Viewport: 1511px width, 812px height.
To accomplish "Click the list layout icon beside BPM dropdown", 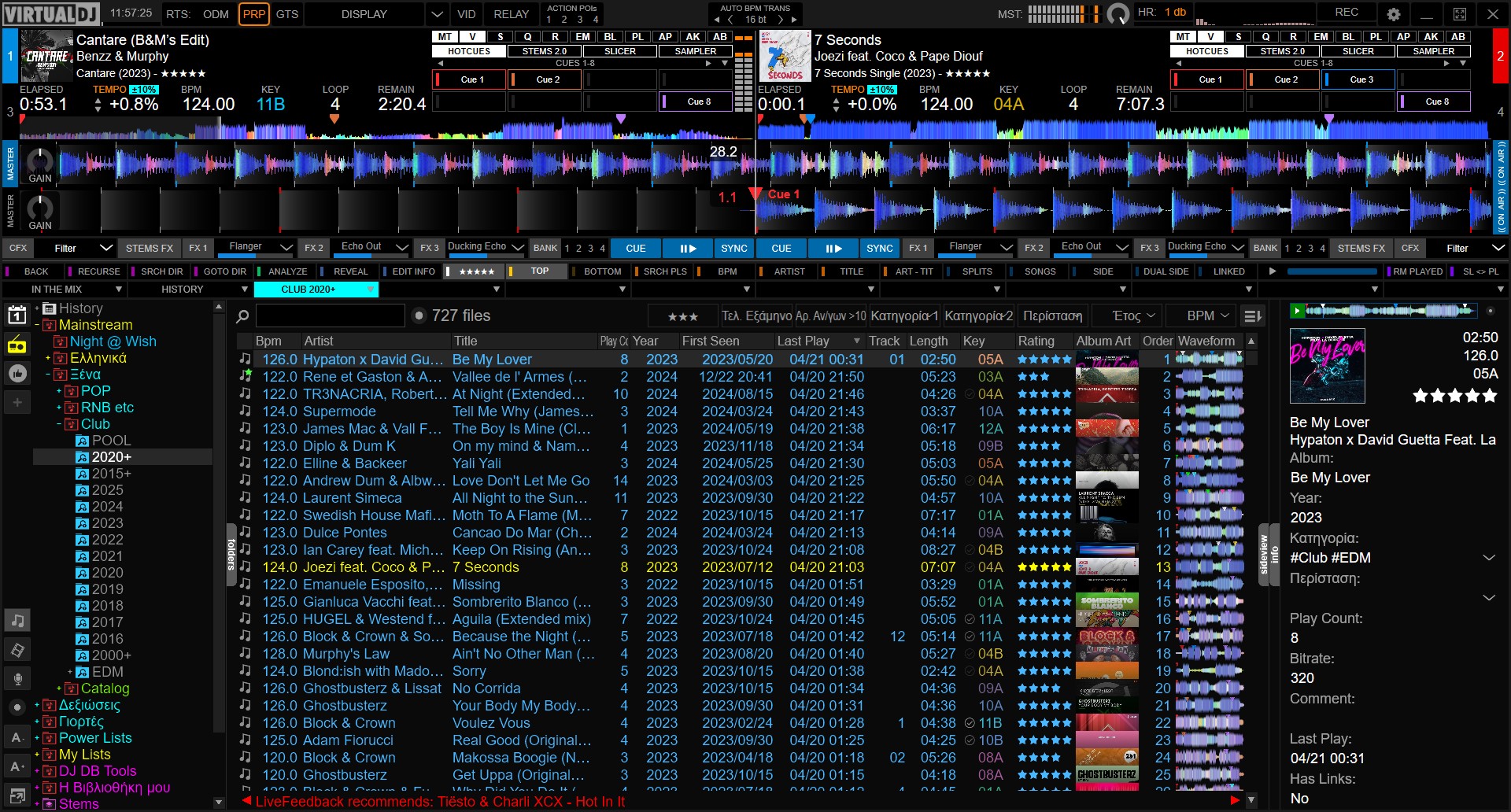I will tap(1252, 316).
